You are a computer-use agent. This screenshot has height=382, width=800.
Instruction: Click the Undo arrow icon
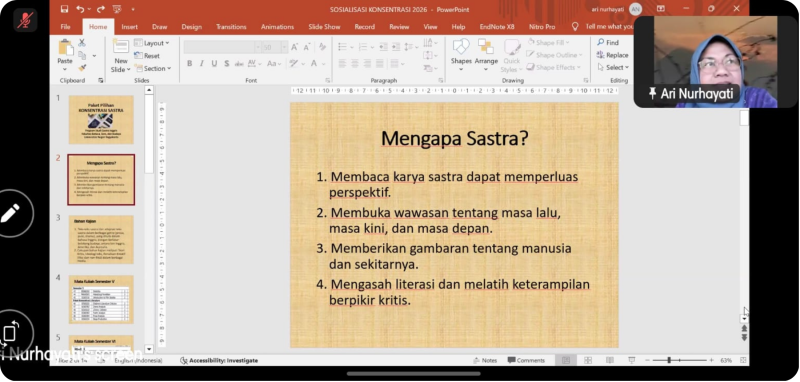tap(80, 9)
